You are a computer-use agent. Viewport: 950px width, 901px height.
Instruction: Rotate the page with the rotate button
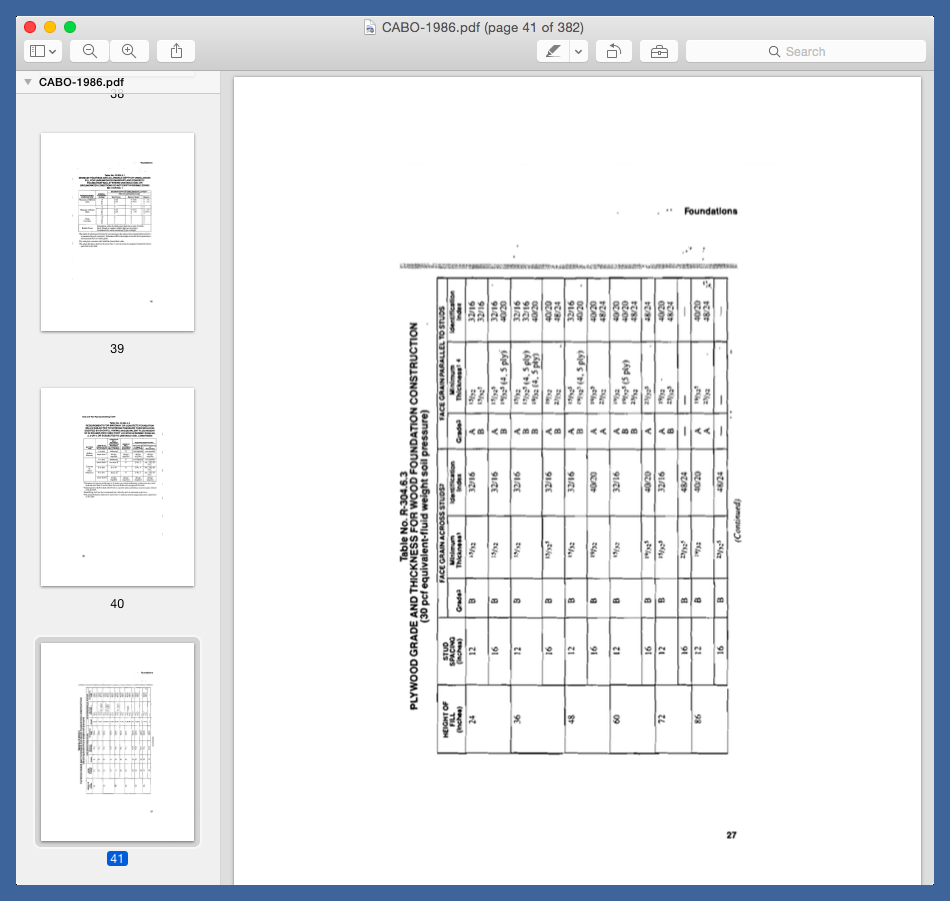(x=613, y=51)
